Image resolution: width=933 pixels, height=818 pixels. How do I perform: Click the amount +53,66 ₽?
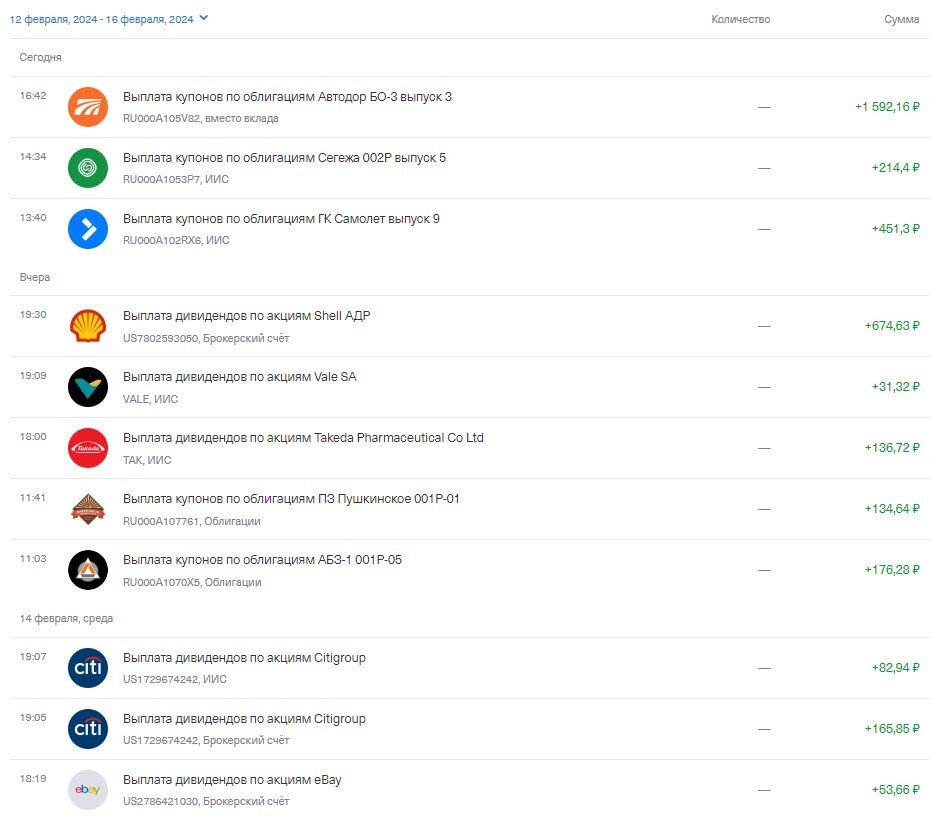point(896,789)
